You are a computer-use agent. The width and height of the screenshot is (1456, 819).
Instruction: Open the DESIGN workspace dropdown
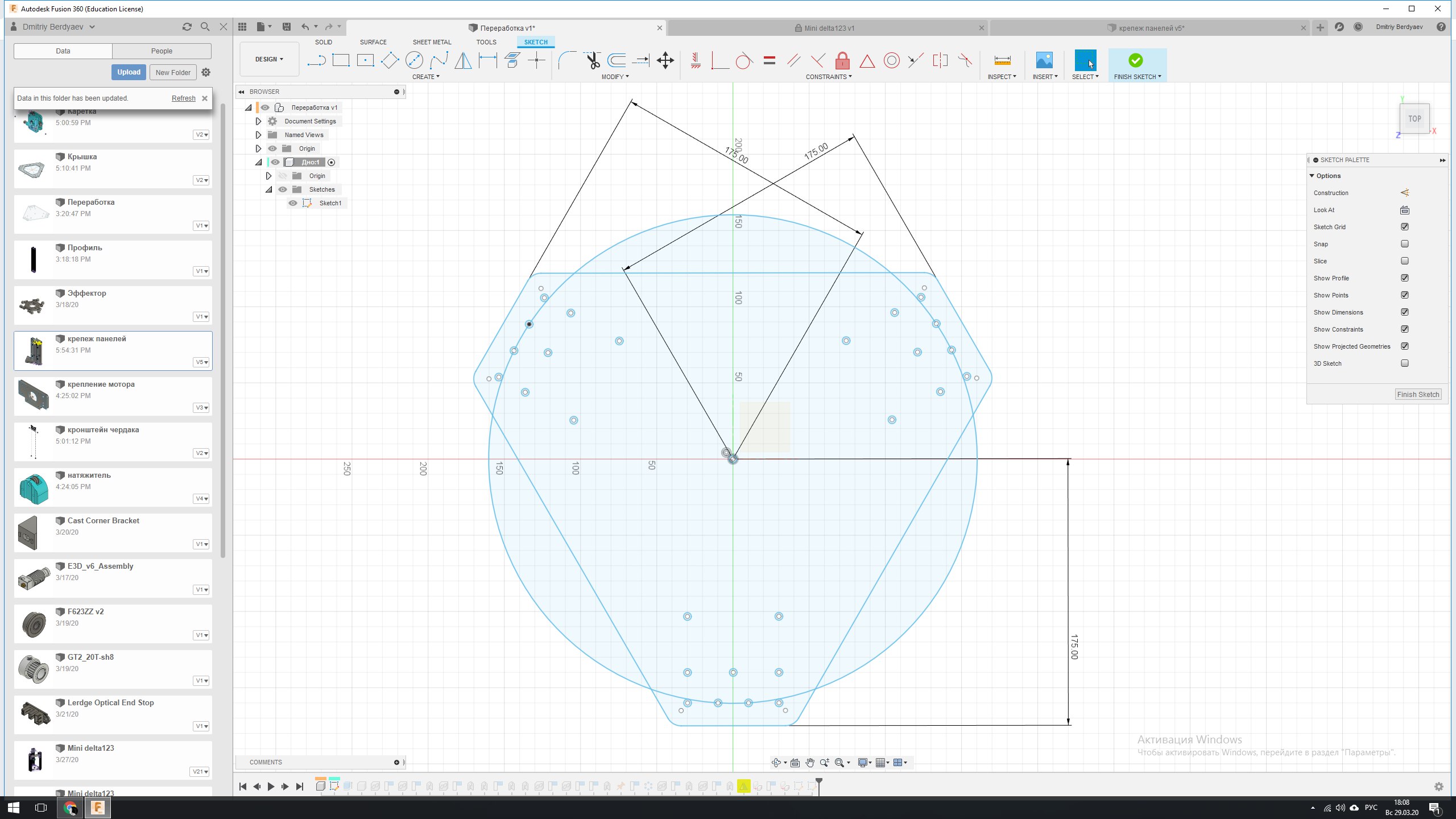click(x=269, y=59)
